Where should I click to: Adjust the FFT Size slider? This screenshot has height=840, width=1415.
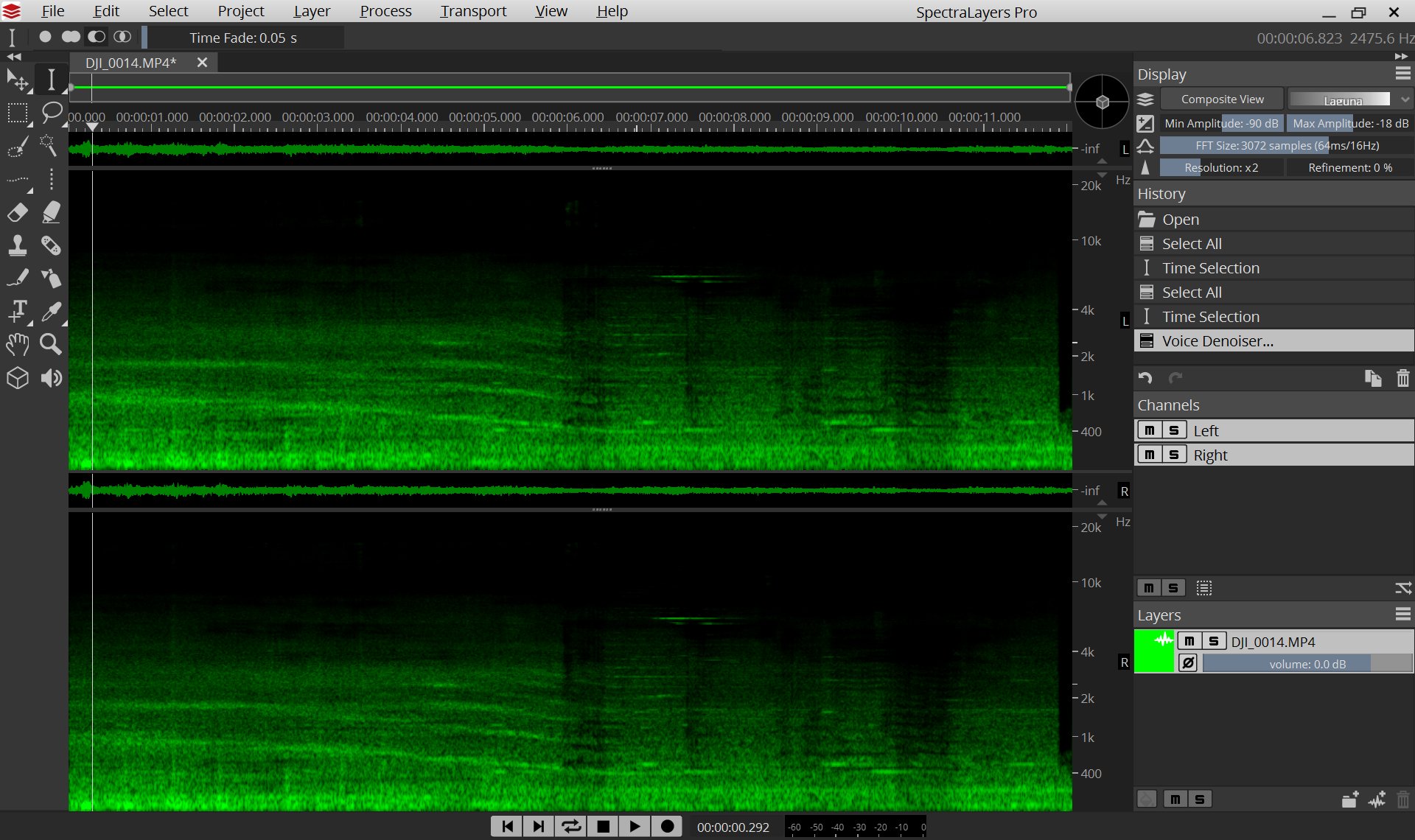1287,145
